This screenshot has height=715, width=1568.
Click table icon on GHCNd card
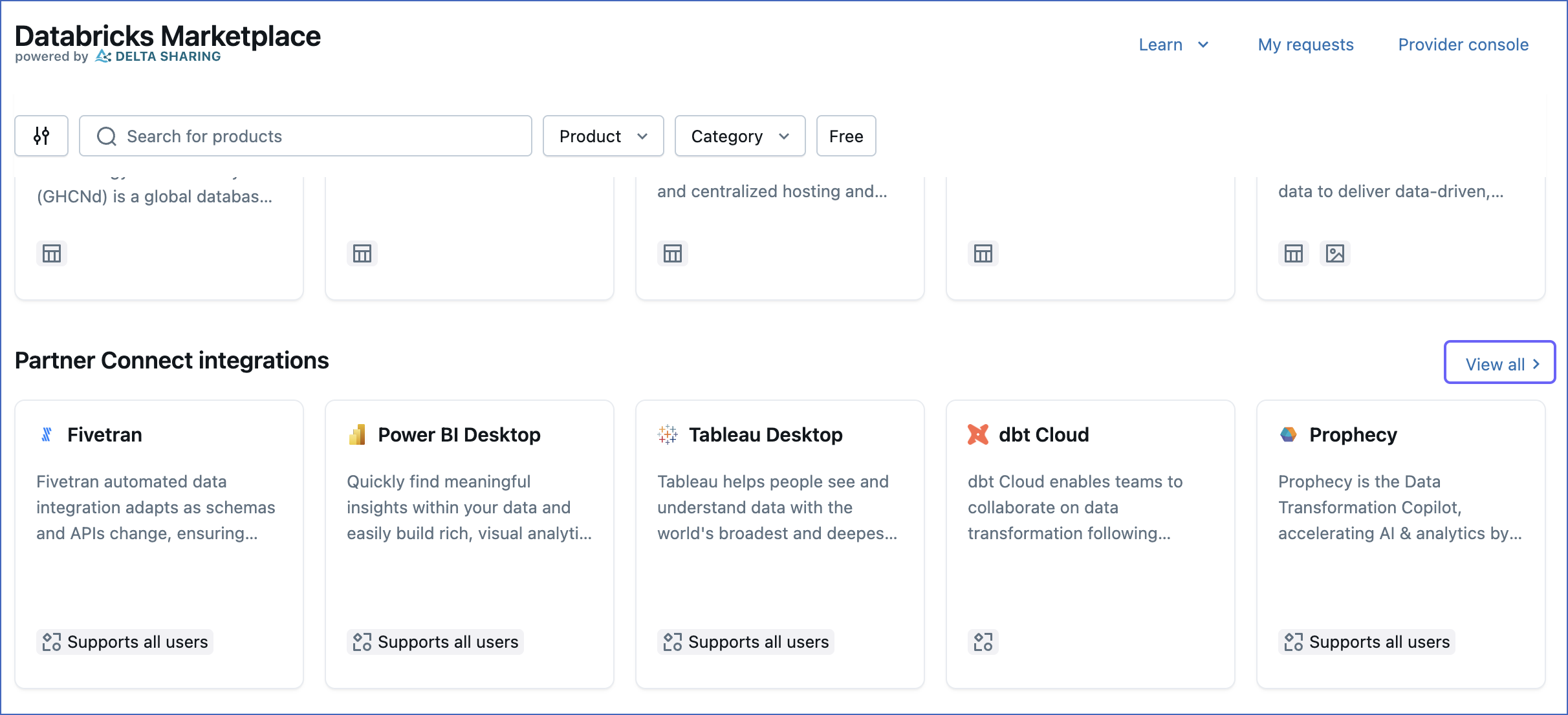click(x=52, y=253)
